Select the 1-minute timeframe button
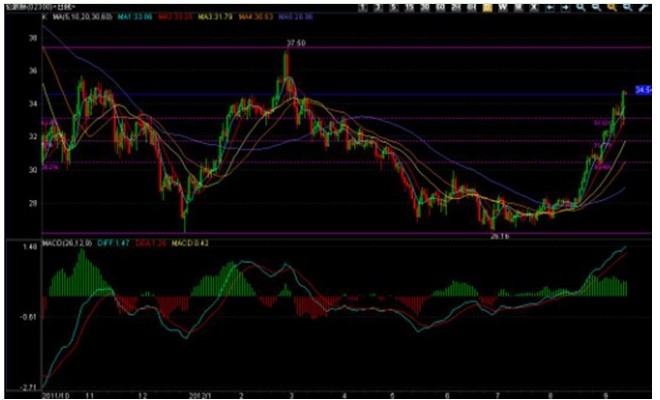Image resolution: width=660 pixels, height=400 pixels. [362, 7]
